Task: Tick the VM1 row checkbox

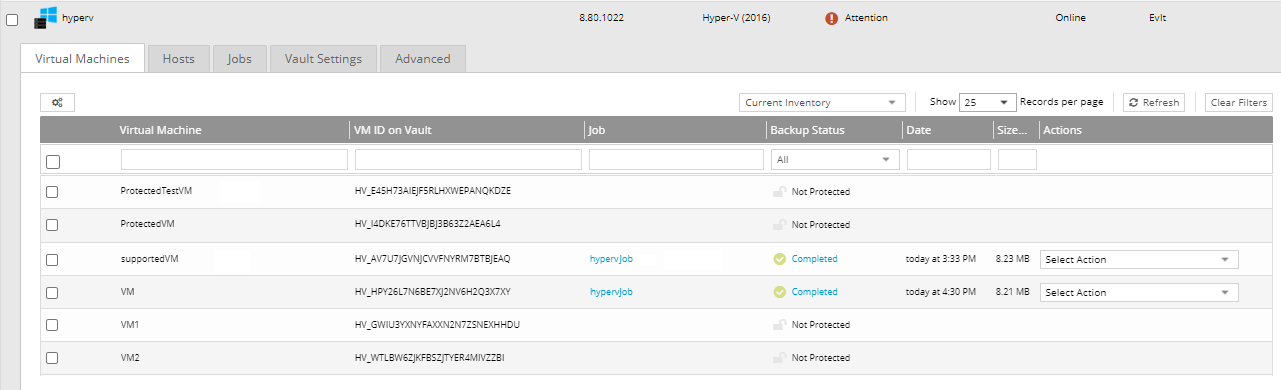Action: click(x=52, y=326)
